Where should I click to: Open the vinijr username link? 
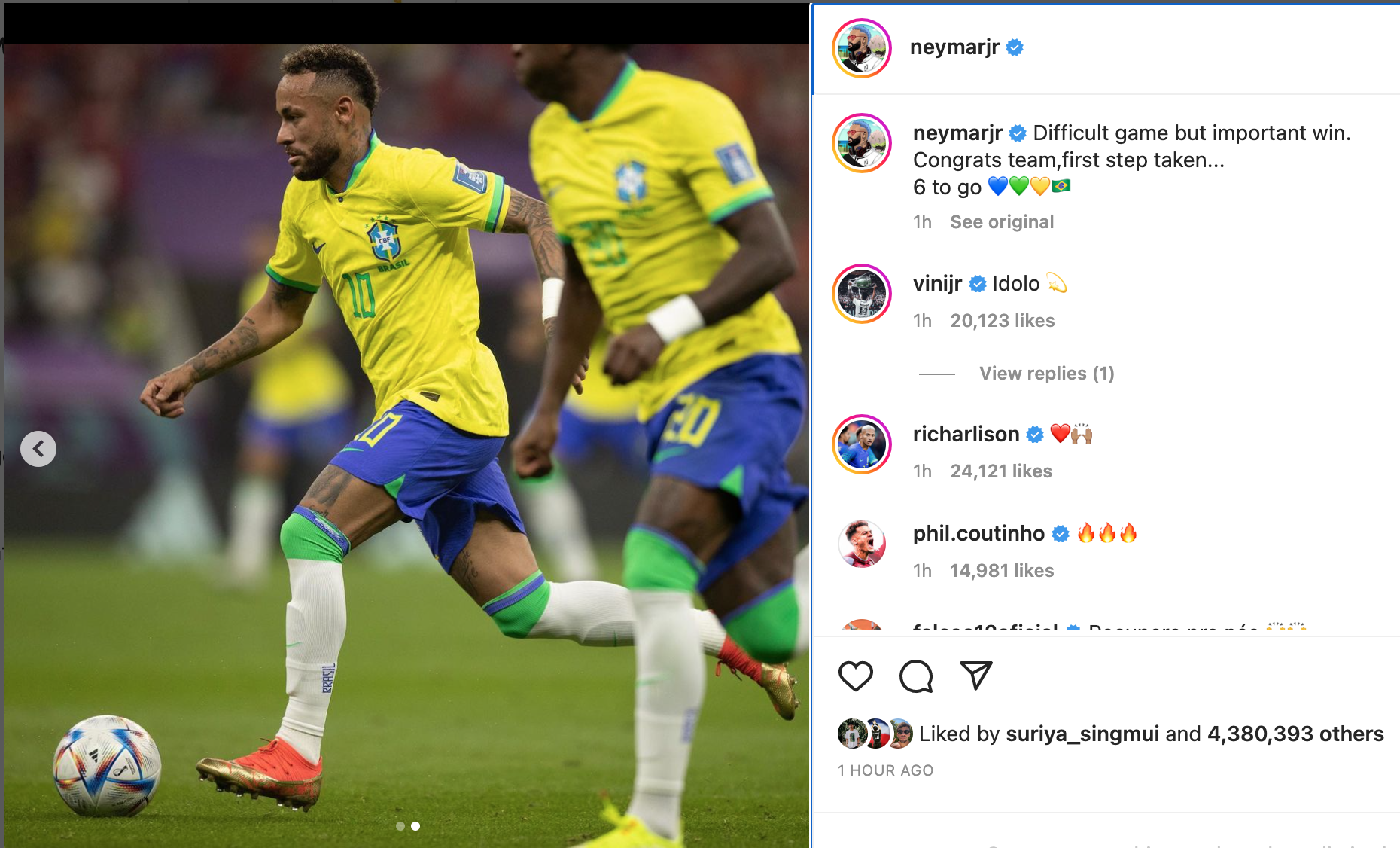937,283
